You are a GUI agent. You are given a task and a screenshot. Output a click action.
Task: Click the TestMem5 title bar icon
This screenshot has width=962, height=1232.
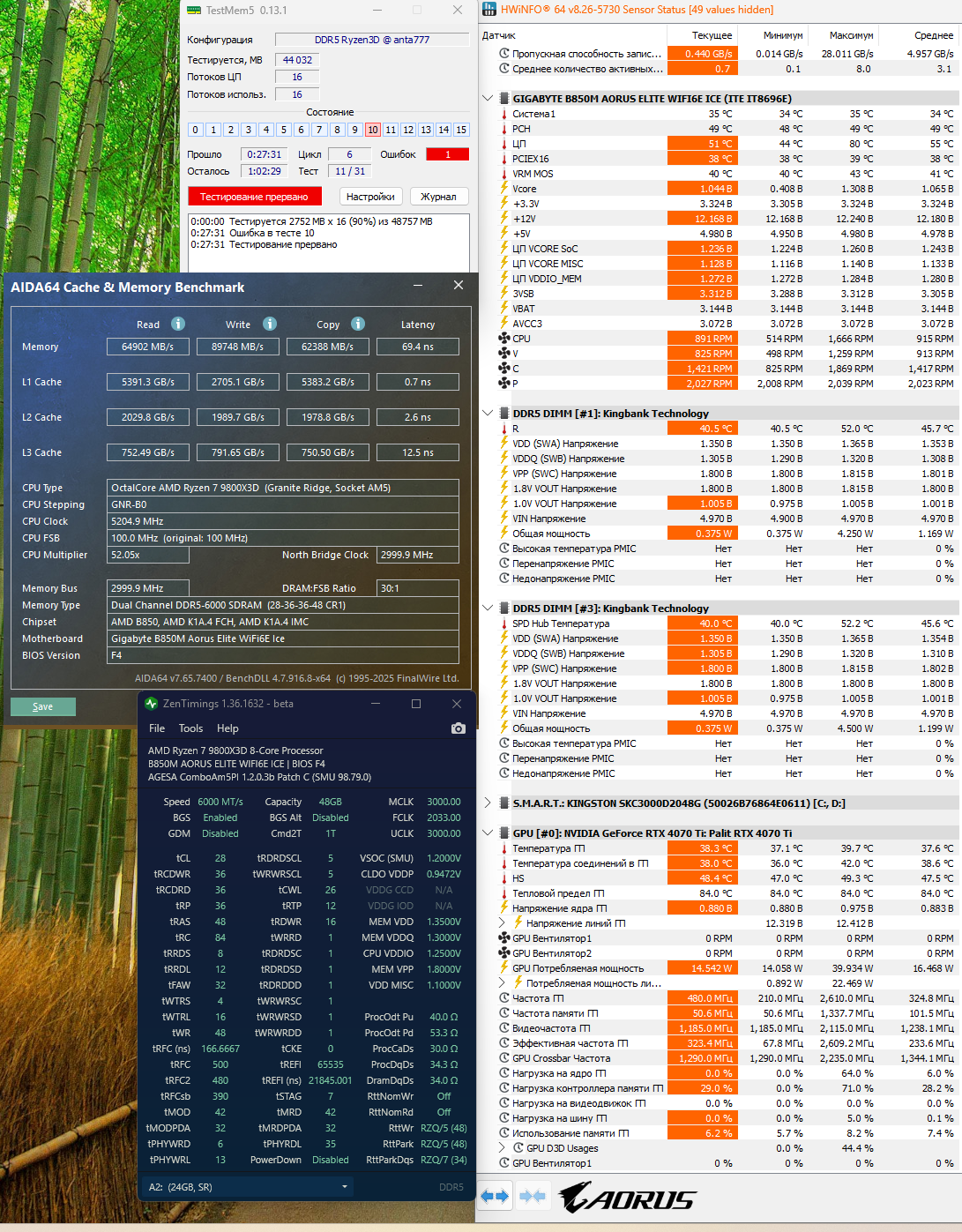pyautogui.click(x=195, y=11)
